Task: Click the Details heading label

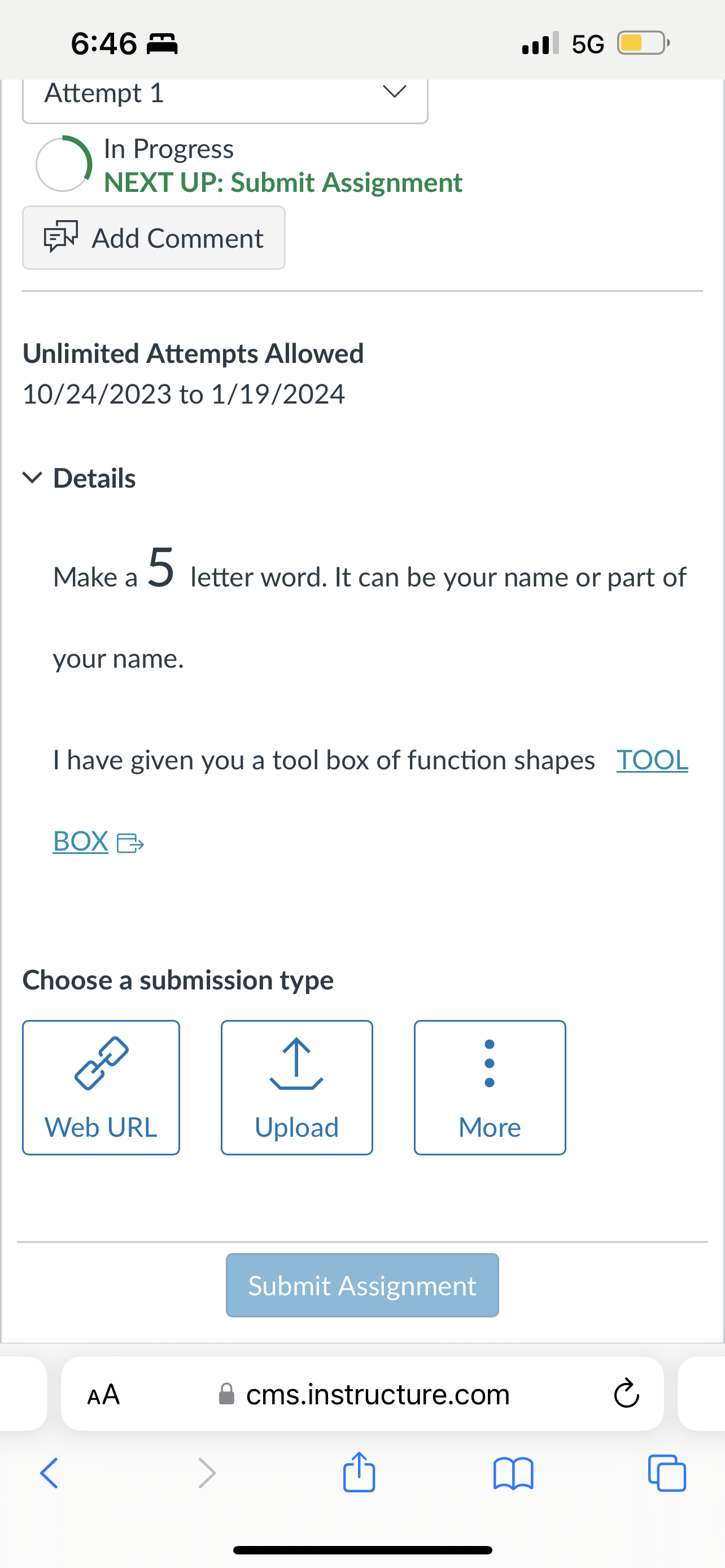Action: coord(94,479)
